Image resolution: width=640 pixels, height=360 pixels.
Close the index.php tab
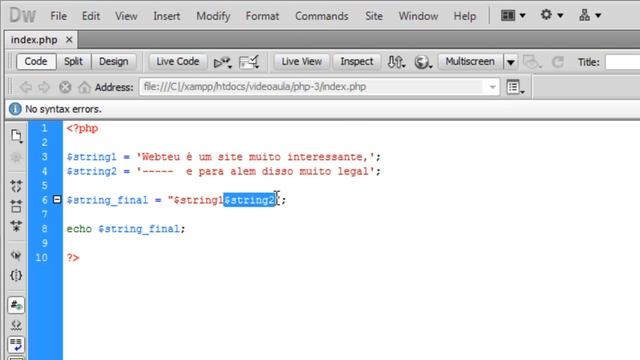[69, 40]
